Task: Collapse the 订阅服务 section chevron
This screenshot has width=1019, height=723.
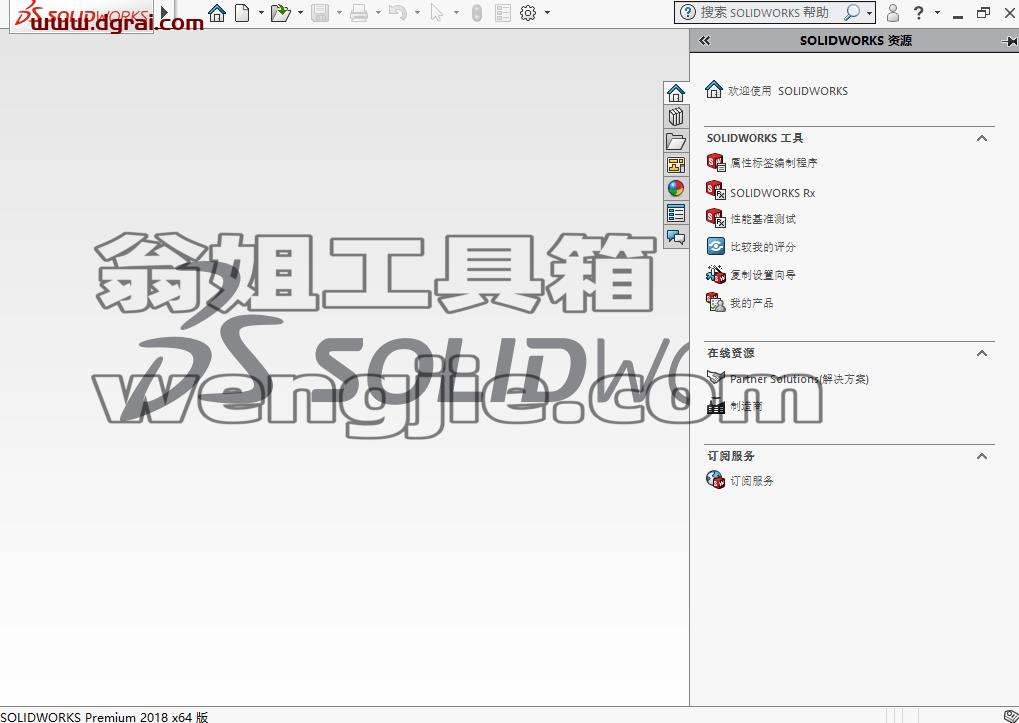Action: coord(982,455)
